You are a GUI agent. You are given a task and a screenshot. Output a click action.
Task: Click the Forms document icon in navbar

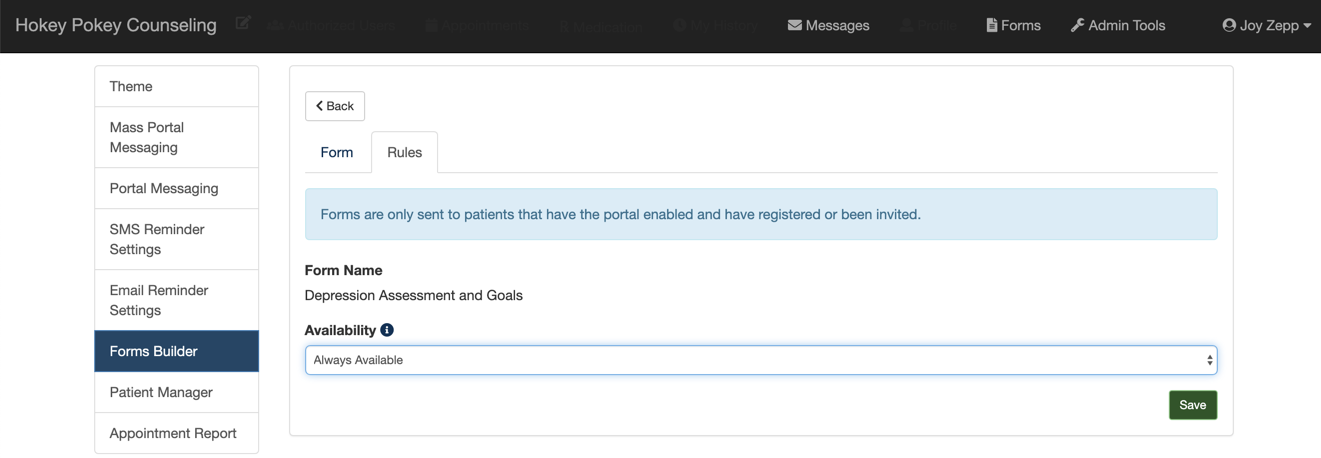992,25
